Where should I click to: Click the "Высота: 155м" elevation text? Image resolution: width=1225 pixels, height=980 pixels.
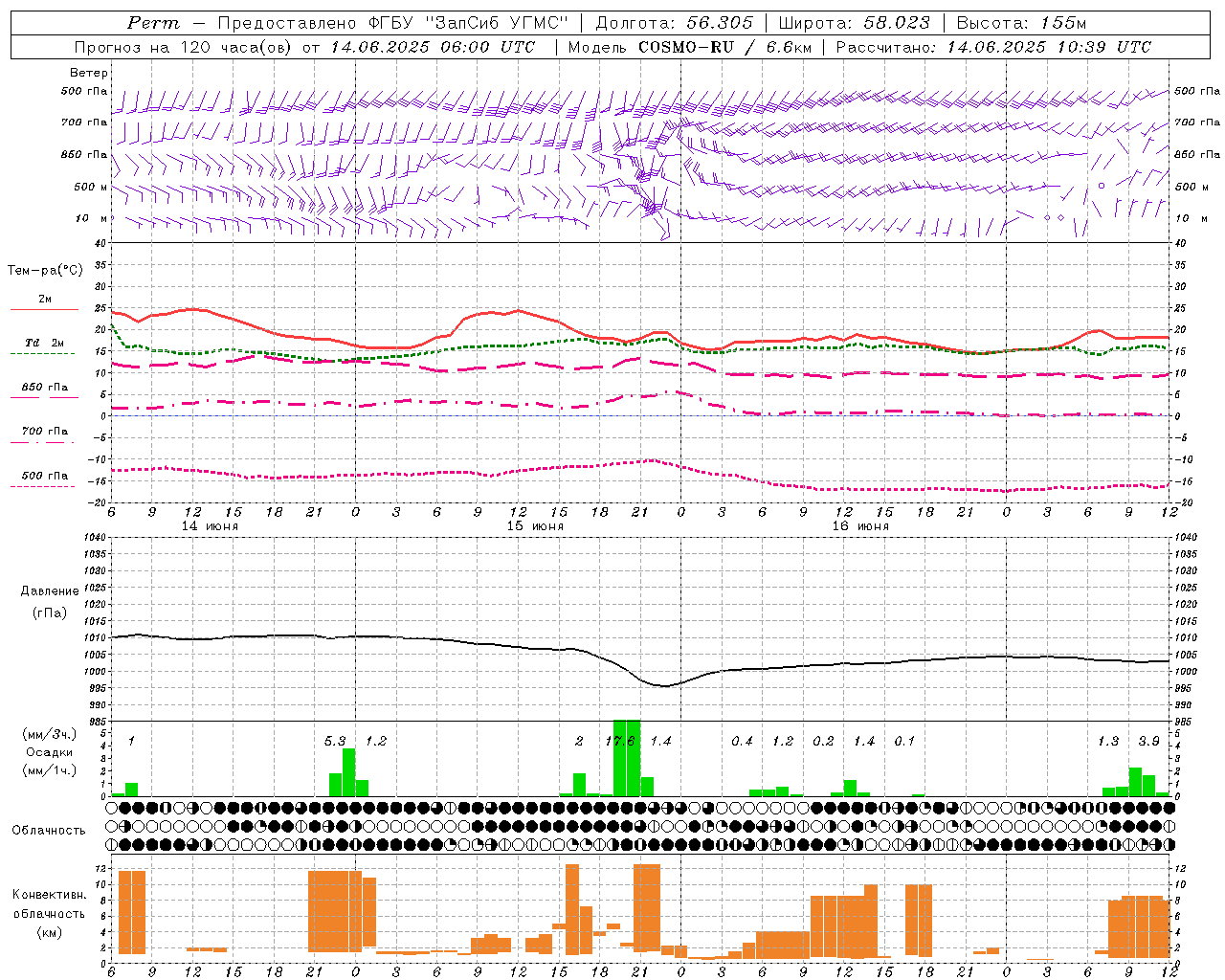[1021, 23]
